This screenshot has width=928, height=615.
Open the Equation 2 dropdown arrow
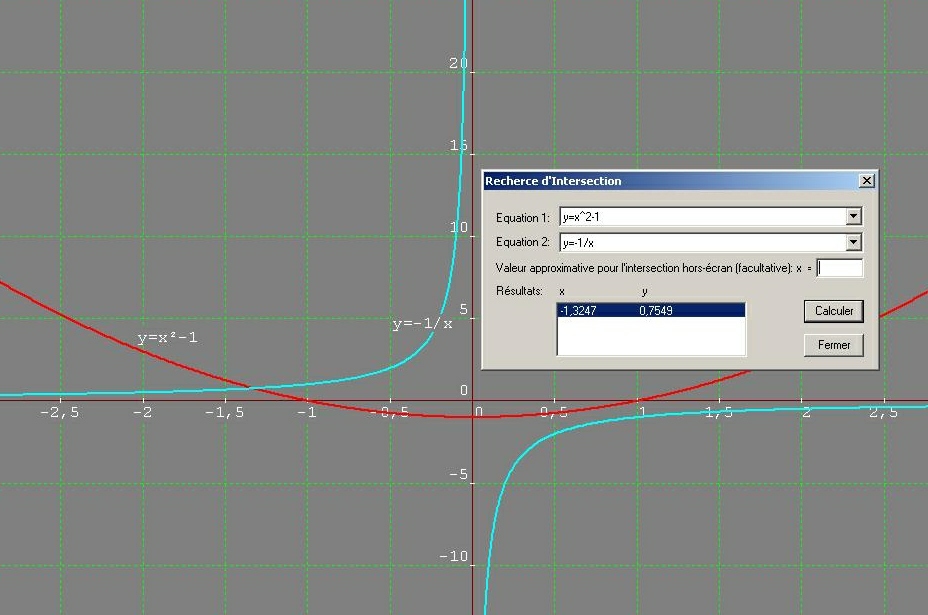tap(852, 242)
